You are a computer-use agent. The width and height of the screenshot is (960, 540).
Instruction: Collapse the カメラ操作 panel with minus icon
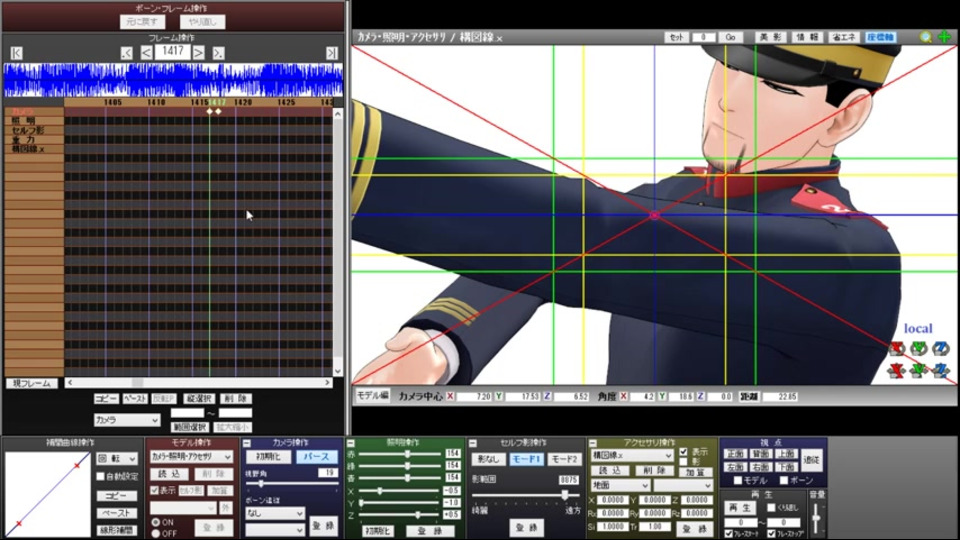coord(247,443)
